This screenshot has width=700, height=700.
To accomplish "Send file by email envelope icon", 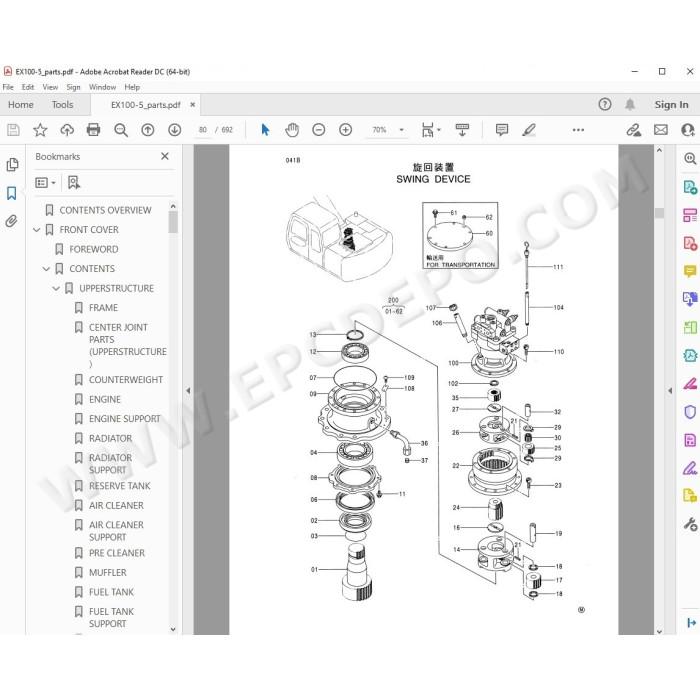I will [661, 130].
